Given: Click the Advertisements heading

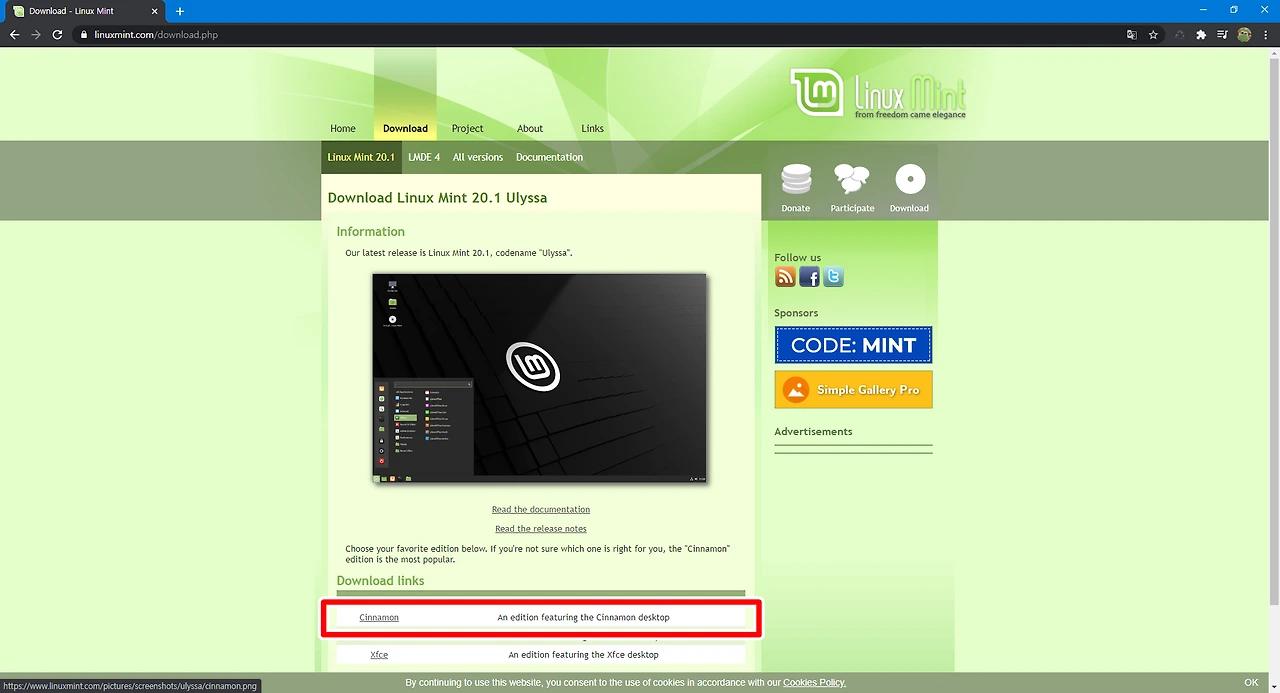Looking at the screenshot, I should (813, 432).
